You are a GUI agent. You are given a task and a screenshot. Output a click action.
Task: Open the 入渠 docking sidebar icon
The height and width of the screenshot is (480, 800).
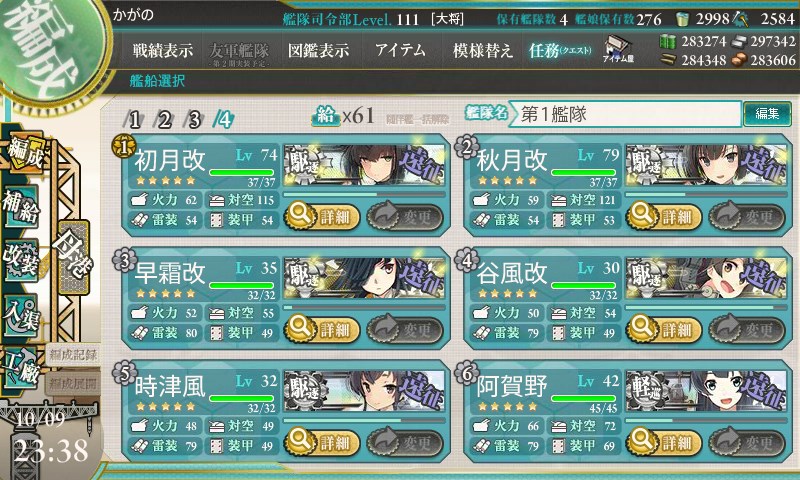(20, 315)
